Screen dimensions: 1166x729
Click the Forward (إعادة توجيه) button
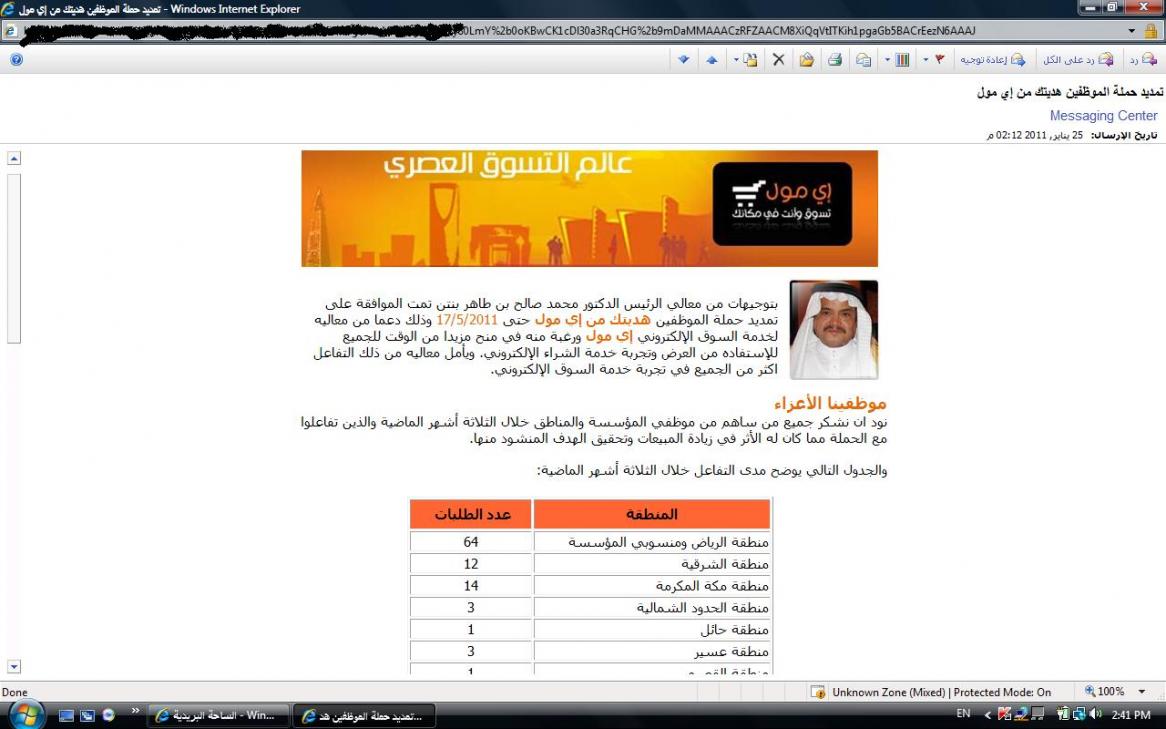(x=993, y=60)
